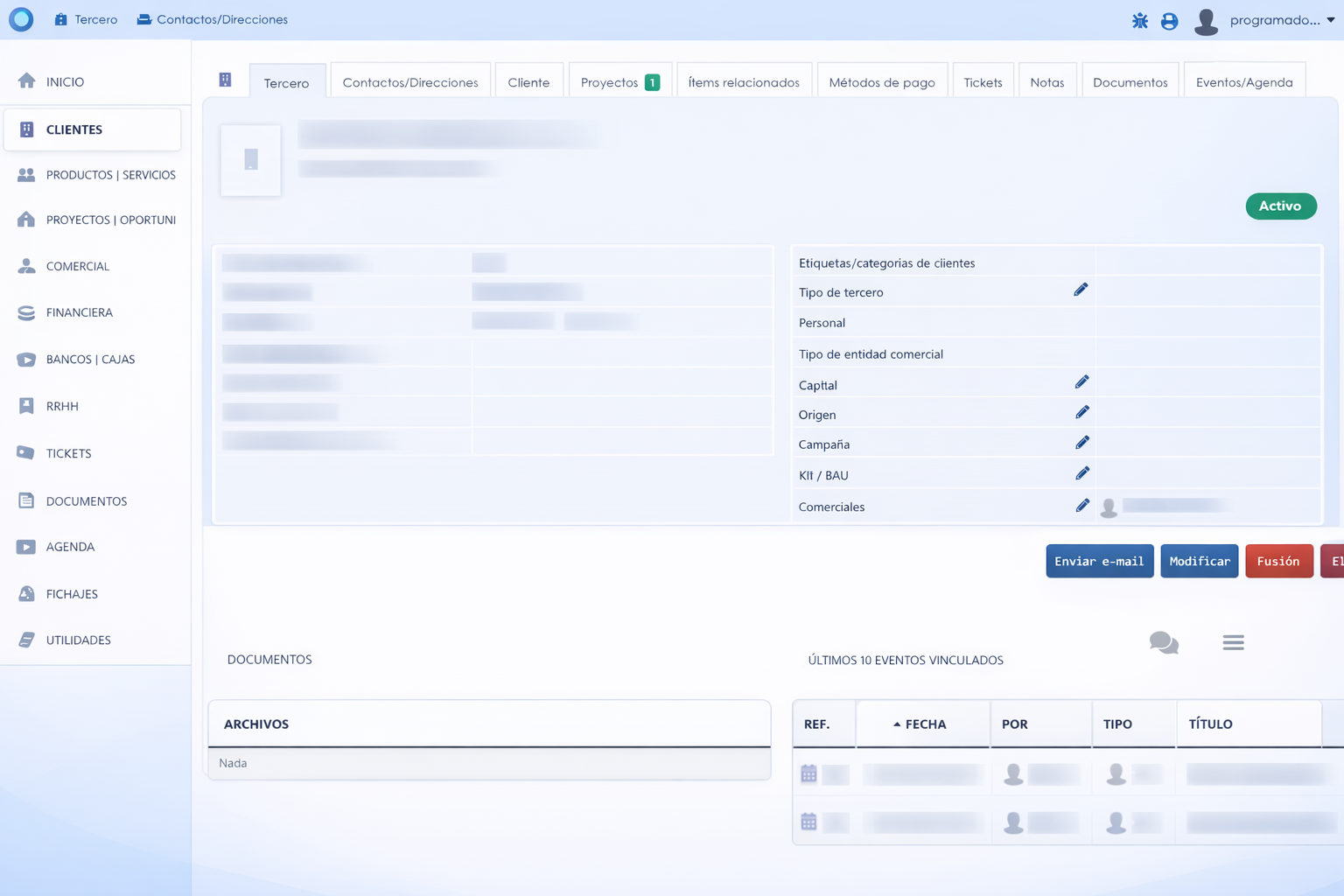This screenshot has height=896, width=1344.
Task: Click the edit pencil next to Origen
Action: [1081, 412]
